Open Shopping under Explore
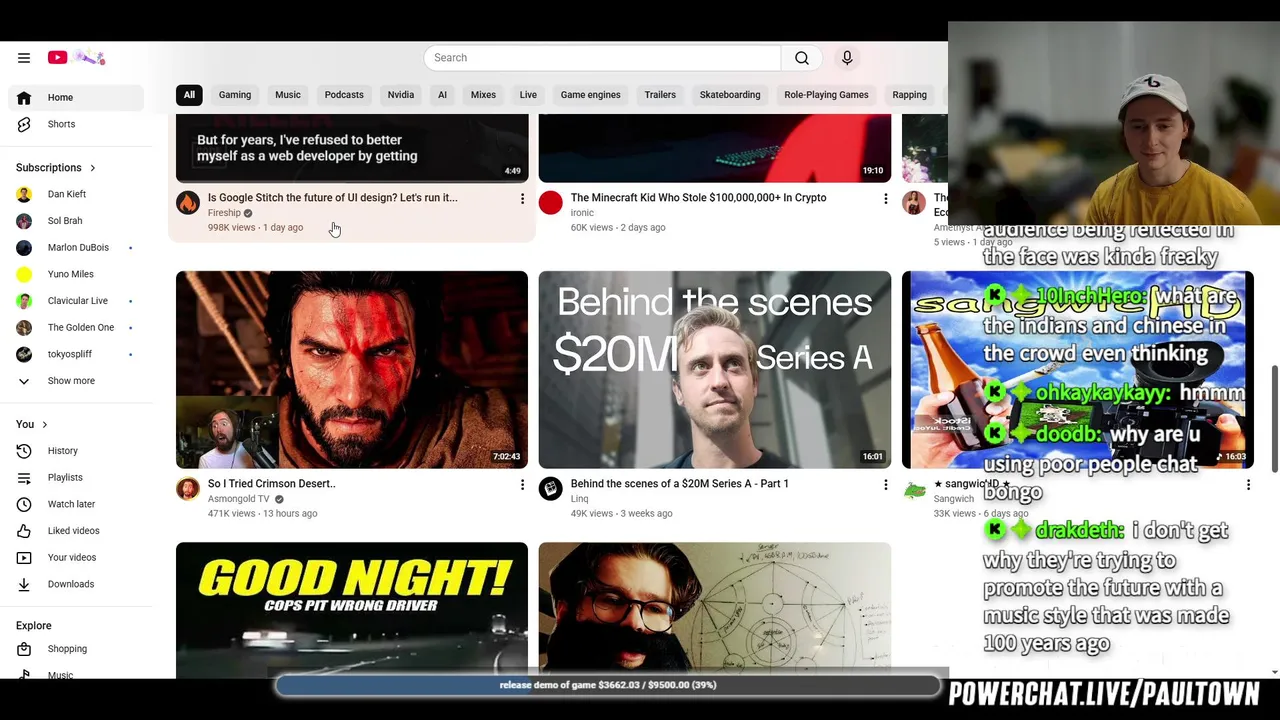 click(76, 649)
